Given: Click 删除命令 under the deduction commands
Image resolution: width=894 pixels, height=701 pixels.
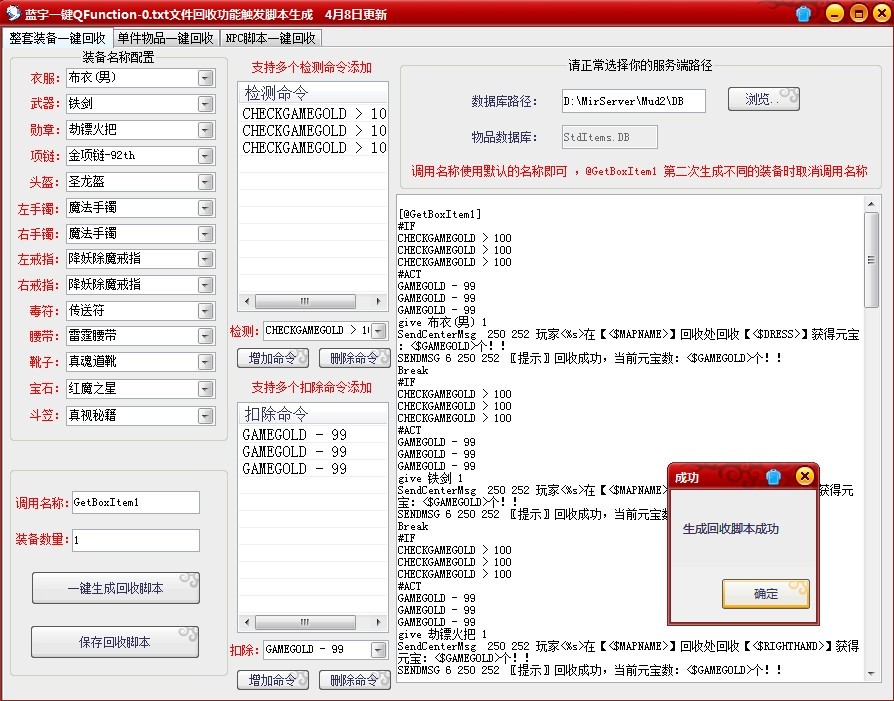Looking at the screenshot, I should 355,679.
